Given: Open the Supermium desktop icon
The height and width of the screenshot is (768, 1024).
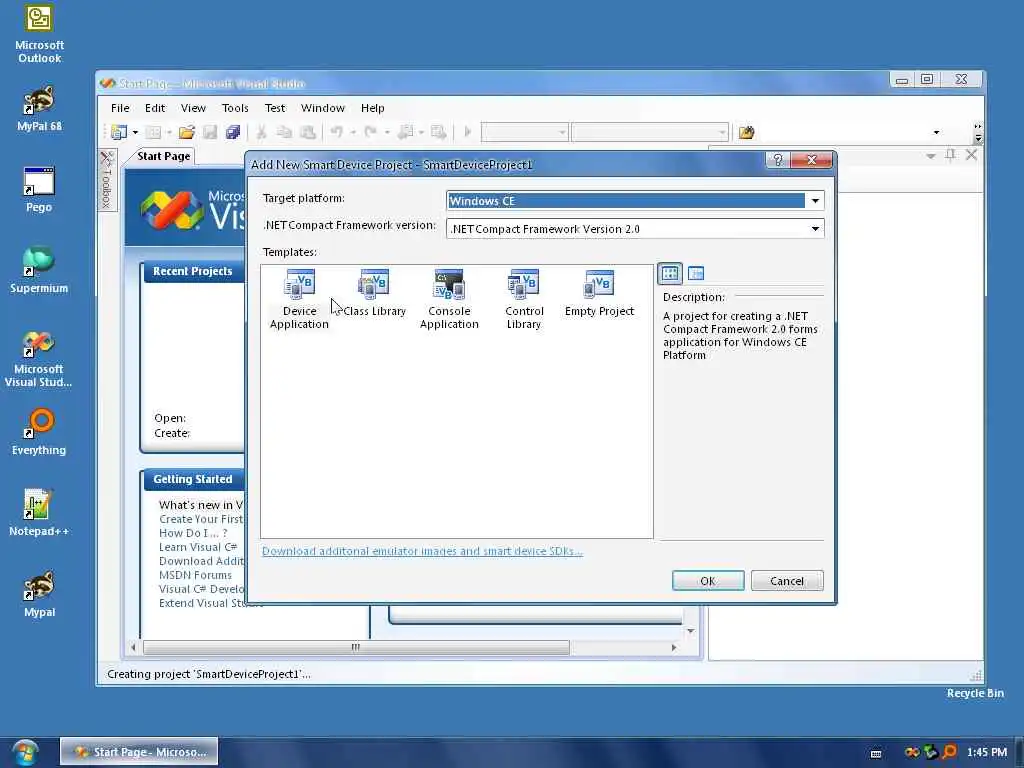Looking at the screenshot, I should [39, 270].
